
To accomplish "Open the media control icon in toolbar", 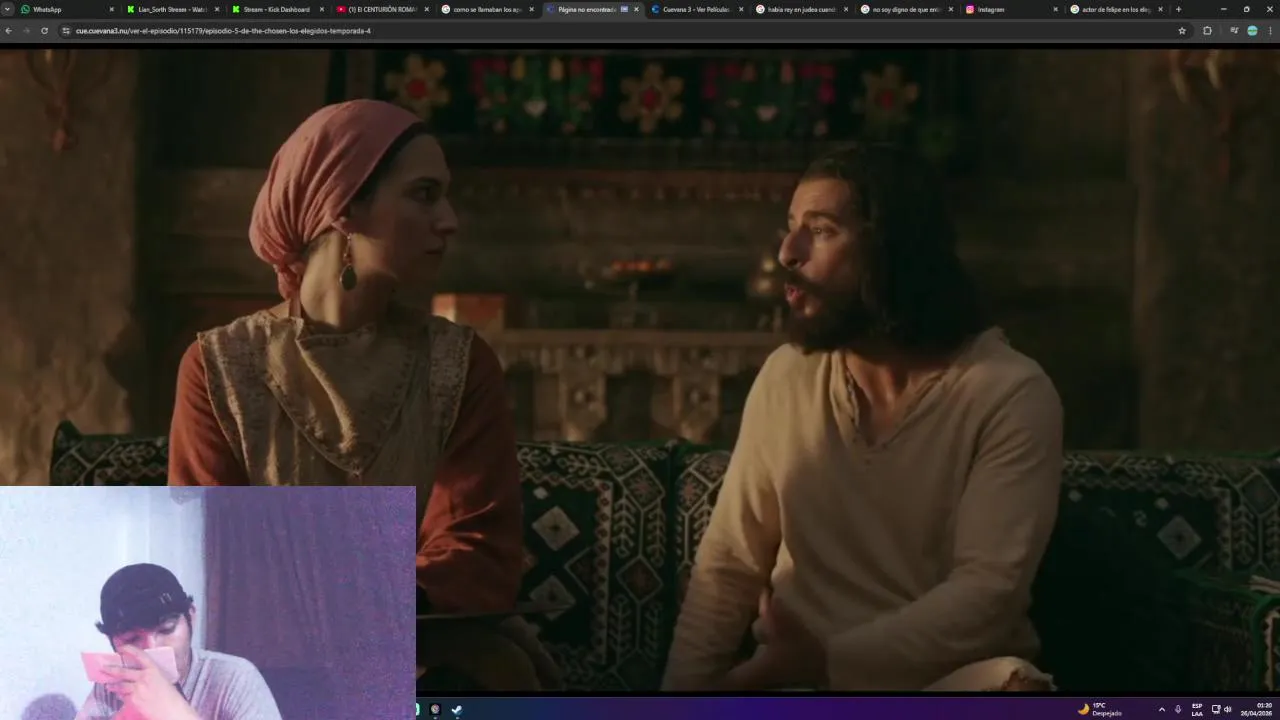I will 1234,31.
